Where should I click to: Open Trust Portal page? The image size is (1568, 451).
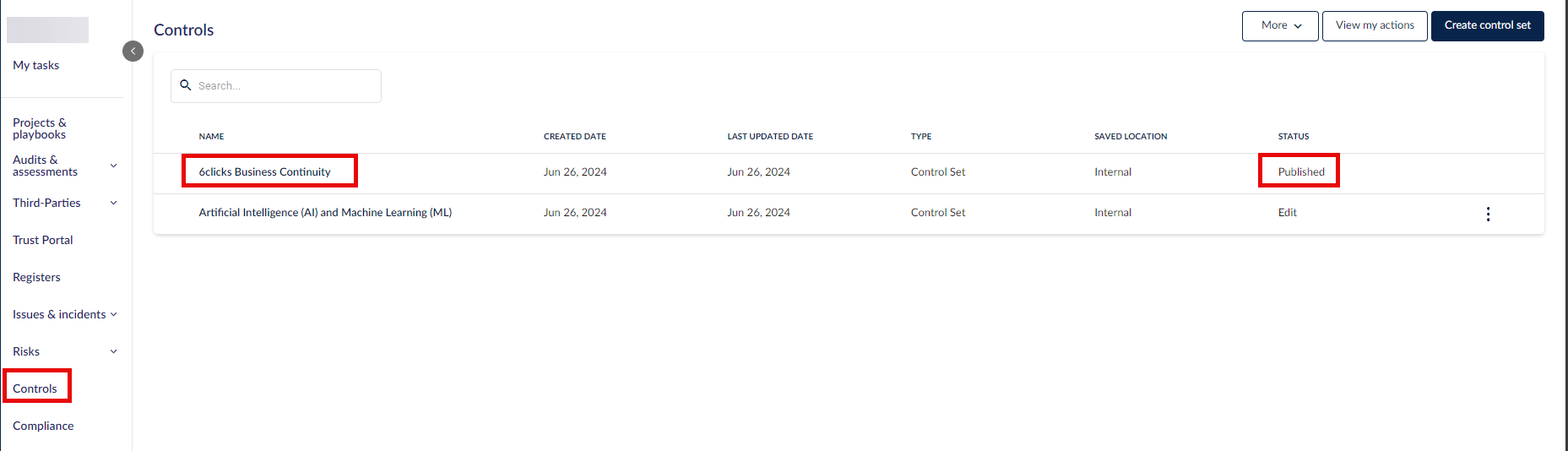(x=43, y=240)
